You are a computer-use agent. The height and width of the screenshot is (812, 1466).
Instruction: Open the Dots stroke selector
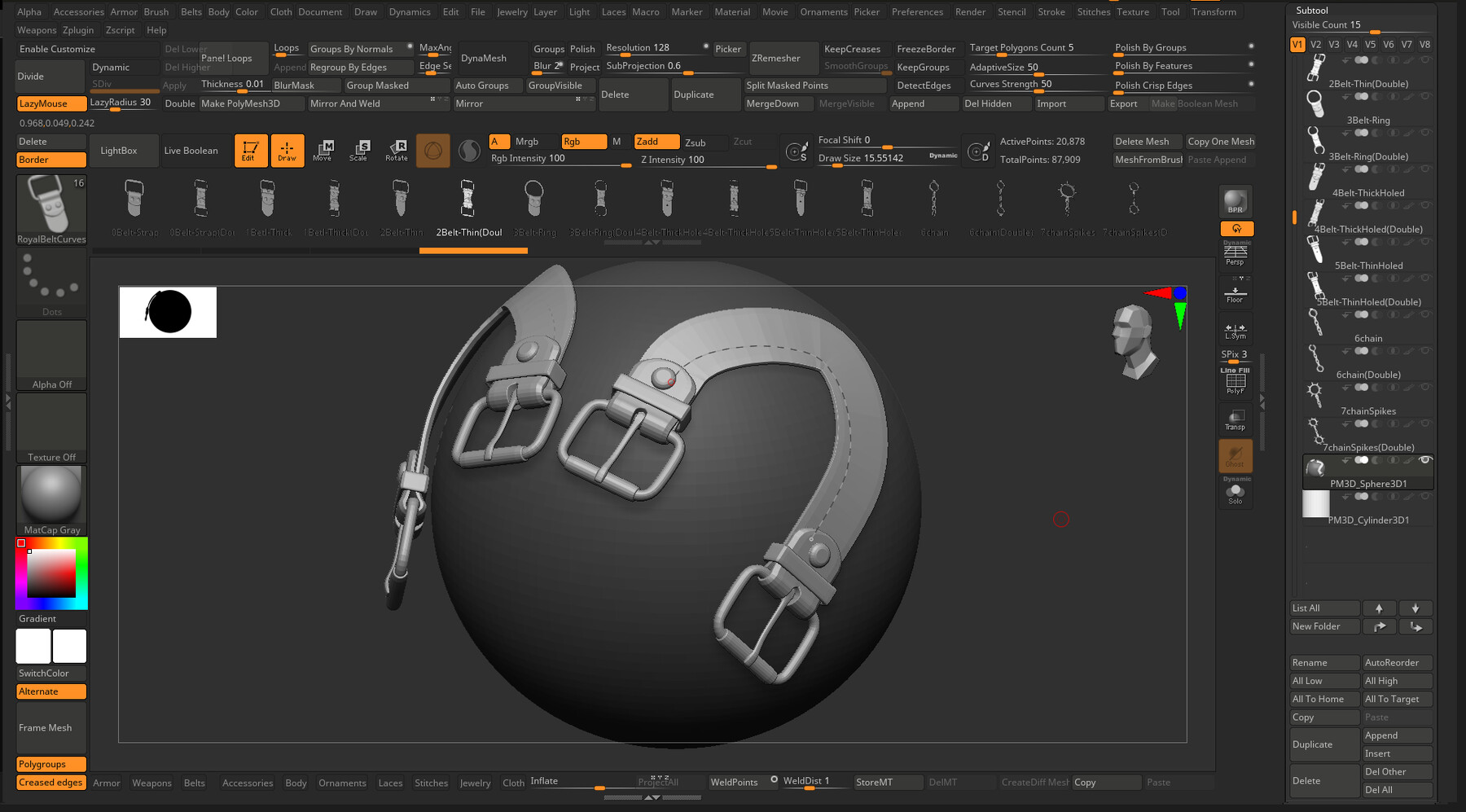pos(51,282)
